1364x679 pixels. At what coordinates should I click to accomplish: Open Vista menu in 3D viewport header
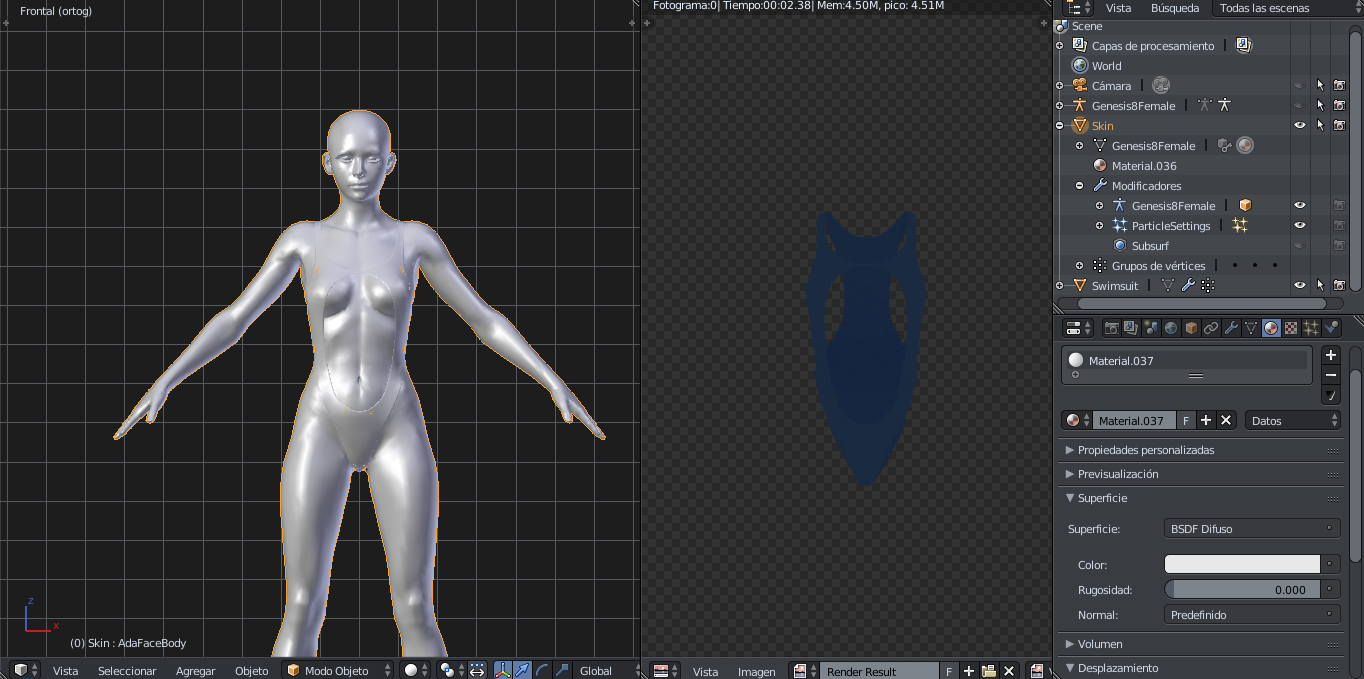click(x=66, y=671)
